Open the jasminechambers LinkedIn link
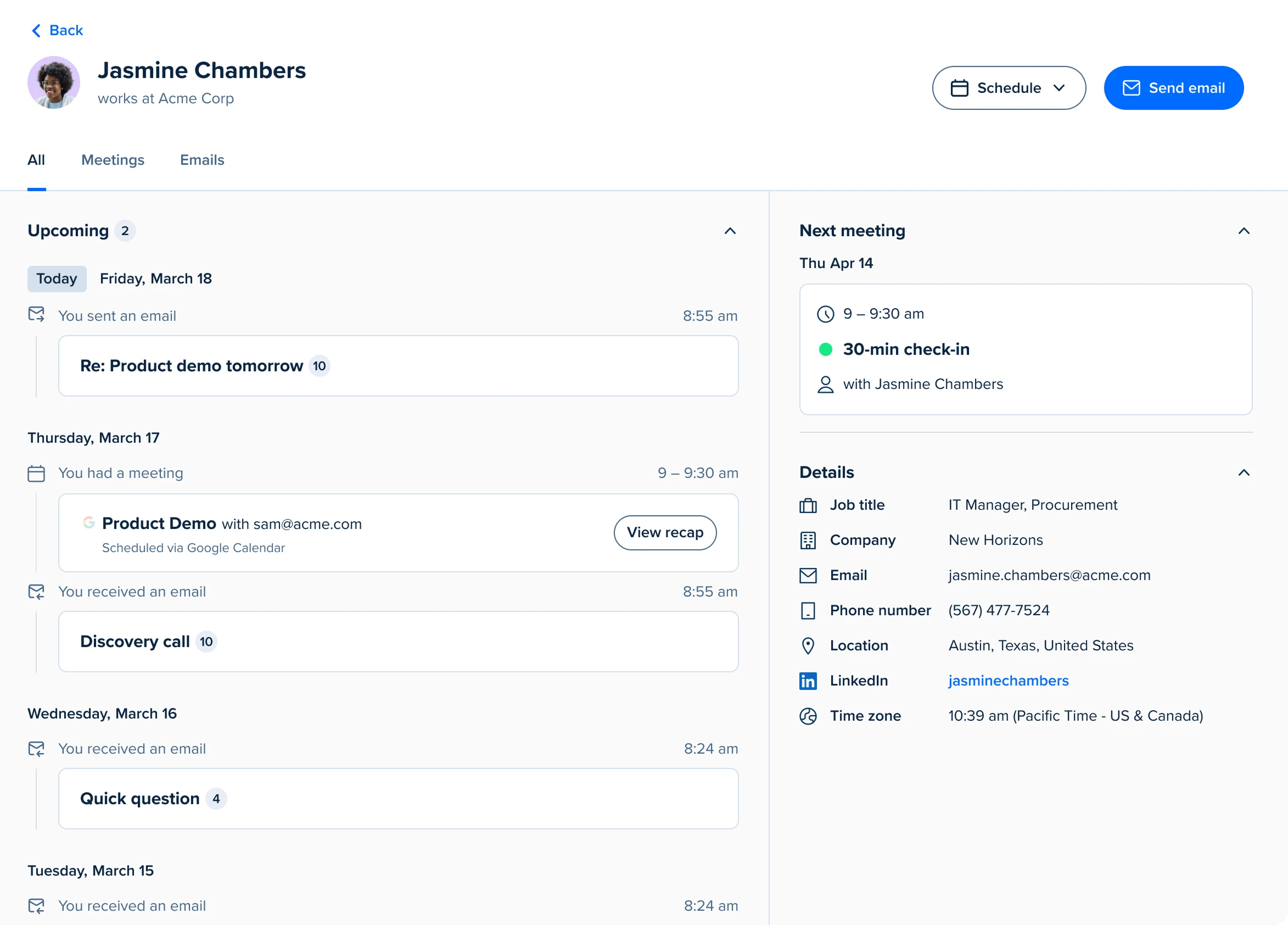This screenshot has width=1288, height=925. (1008, 680)
